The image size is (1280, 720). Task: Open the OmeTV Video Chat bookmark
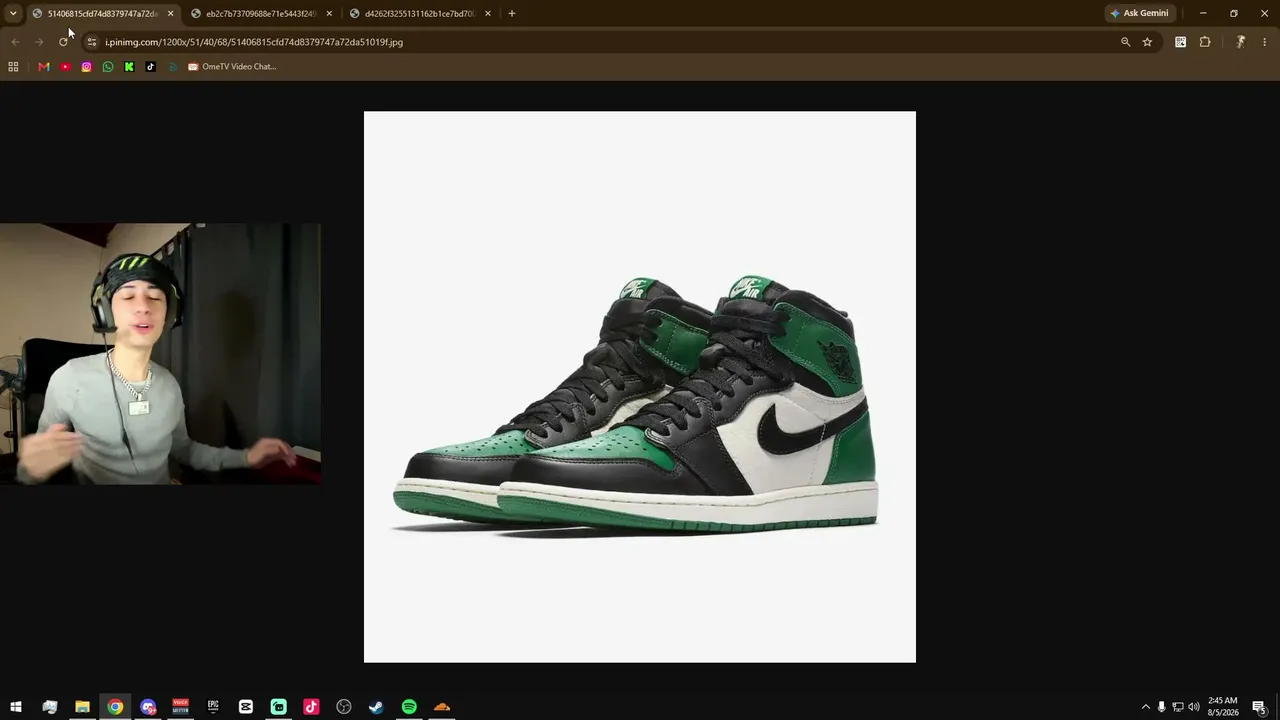(x=232, y=67)
